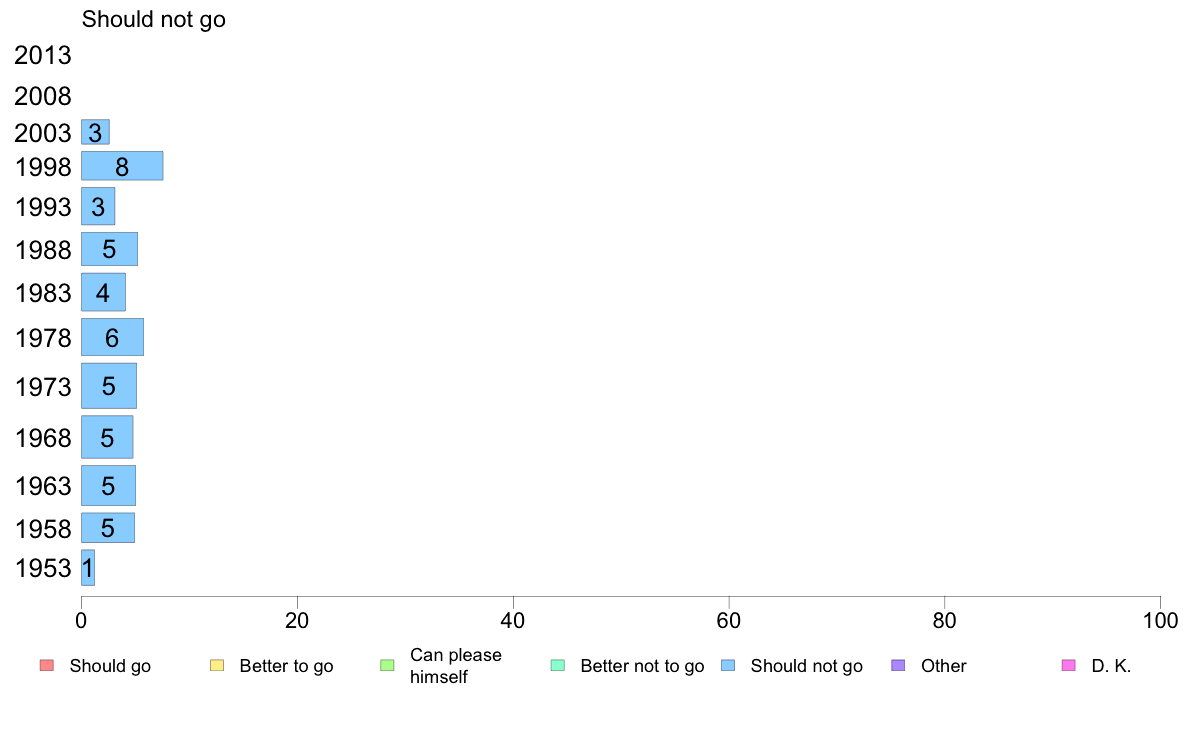Toggle the Should go legend label
The image size is (1188, 736).
tap(110, 666)
